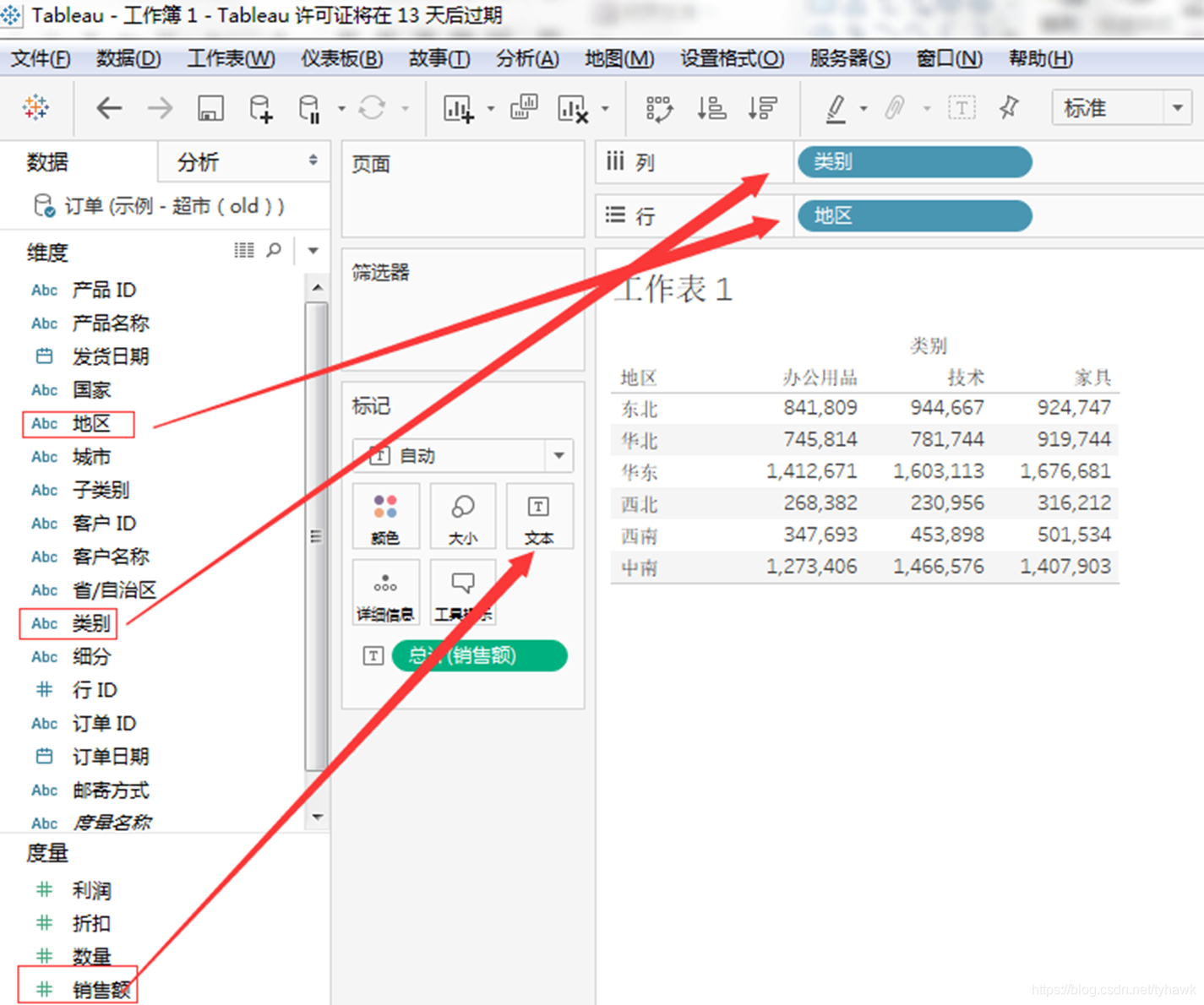Pause auto updates of data source icon
The height and width of the screenshot is (1005, 1204).
click(309, 108)
